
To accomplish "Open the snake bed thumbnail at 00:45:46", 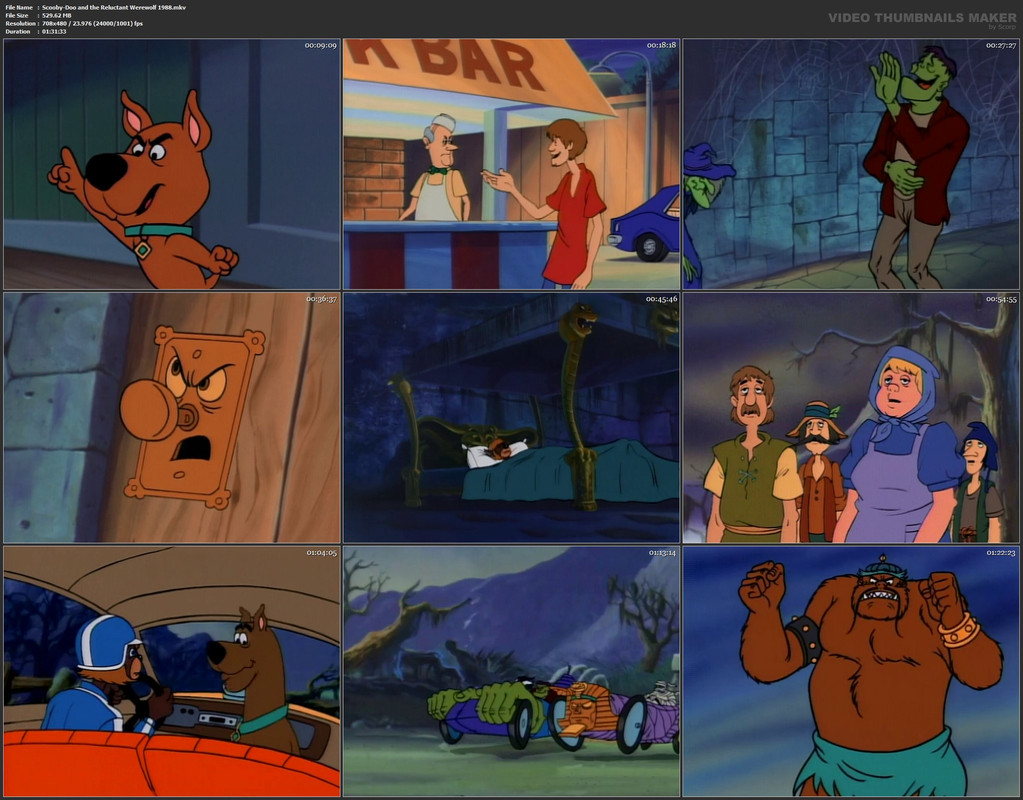I will [x=512, y=418].
